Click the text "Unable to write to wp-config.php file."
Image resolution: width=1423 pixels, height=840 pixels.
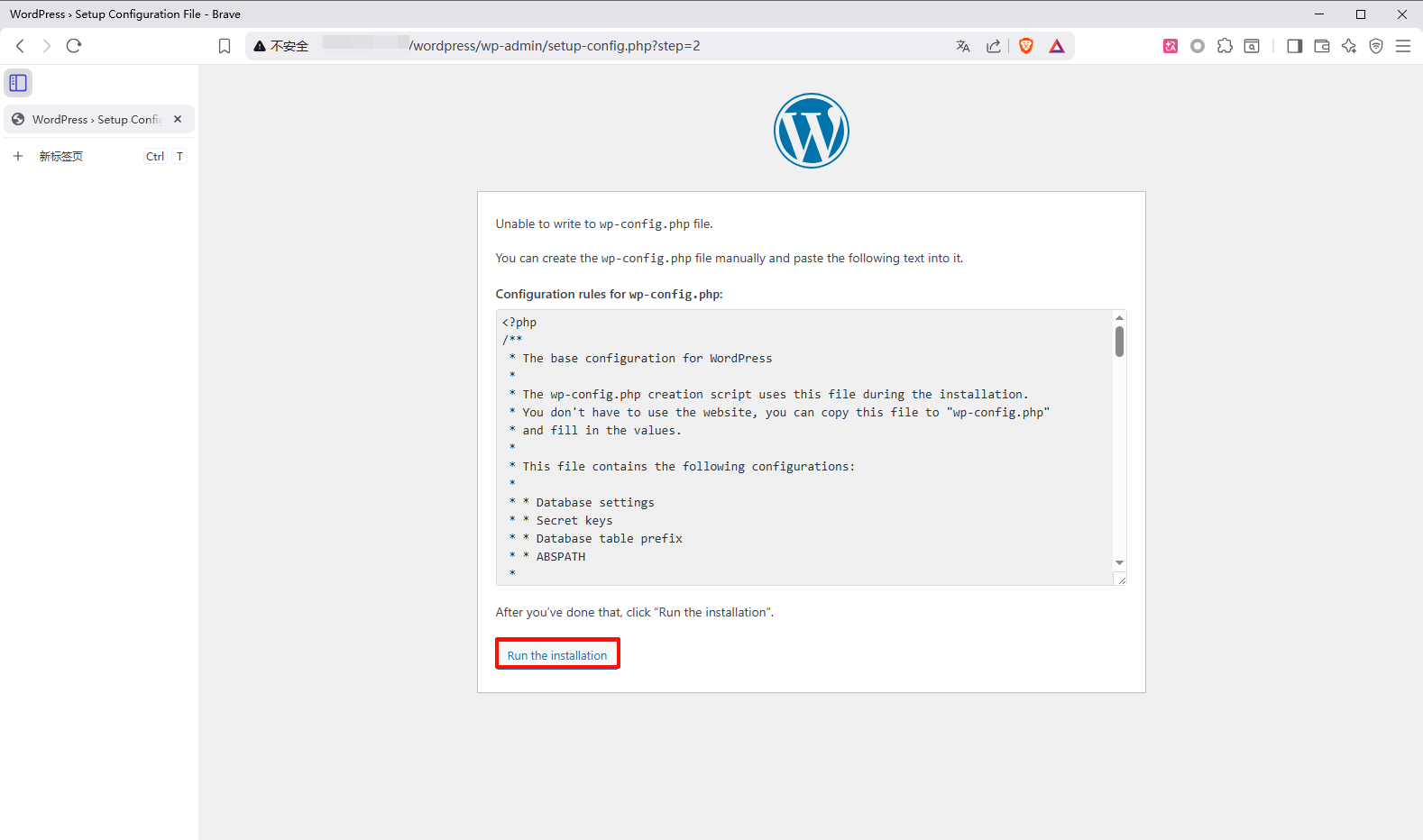click(604, 224)
